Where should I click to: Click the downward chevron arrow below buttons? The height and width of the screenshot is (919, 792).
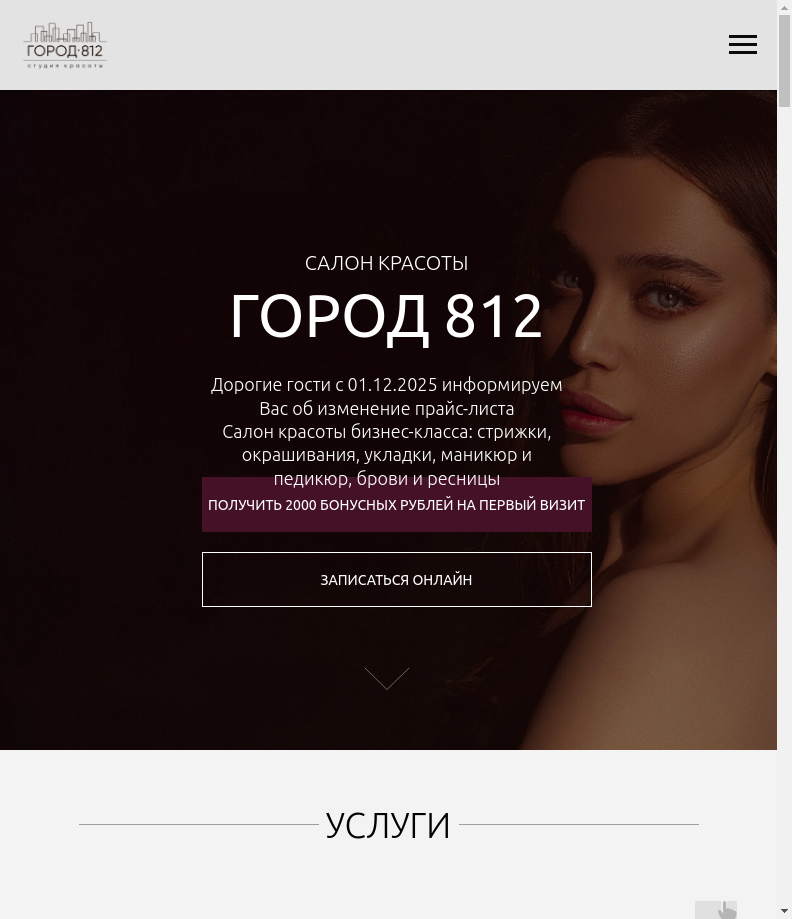tap(387, 678)
